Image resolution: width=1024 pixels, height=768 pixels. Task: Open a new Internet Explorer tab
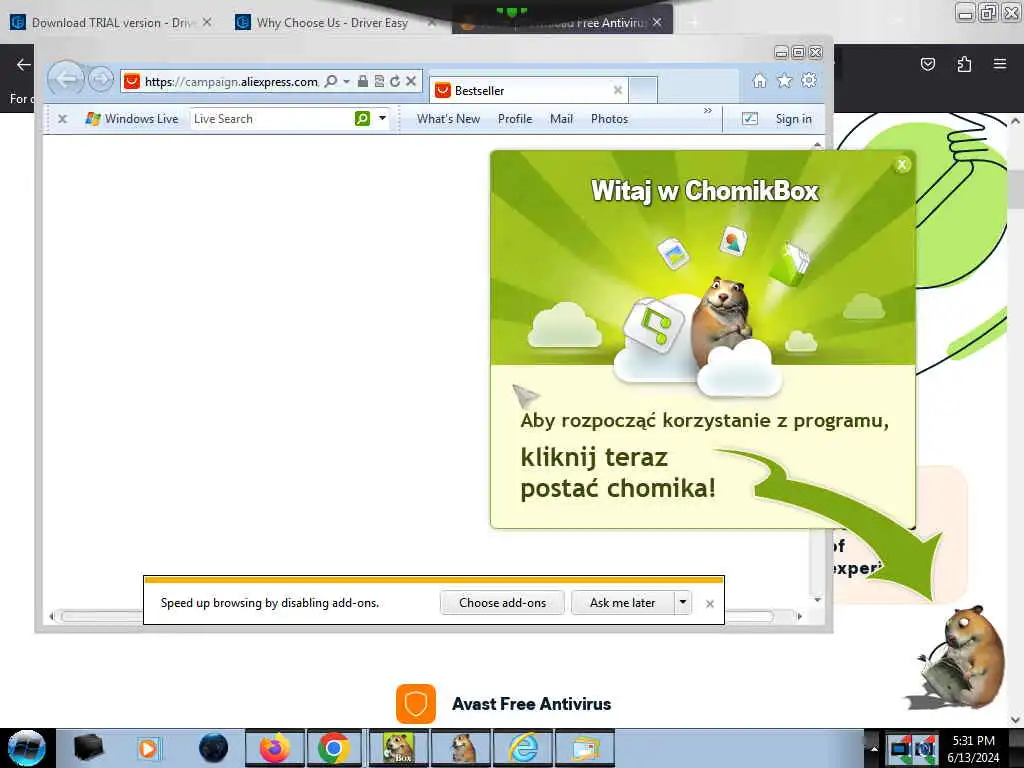[643, 90]
